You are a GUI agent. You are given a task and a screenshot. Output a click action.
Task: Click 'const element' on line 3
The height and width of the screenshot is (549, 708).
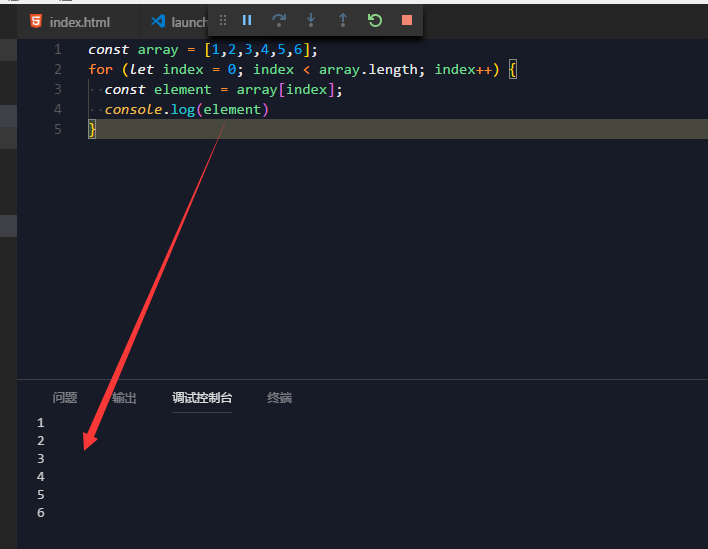point(158,90)
